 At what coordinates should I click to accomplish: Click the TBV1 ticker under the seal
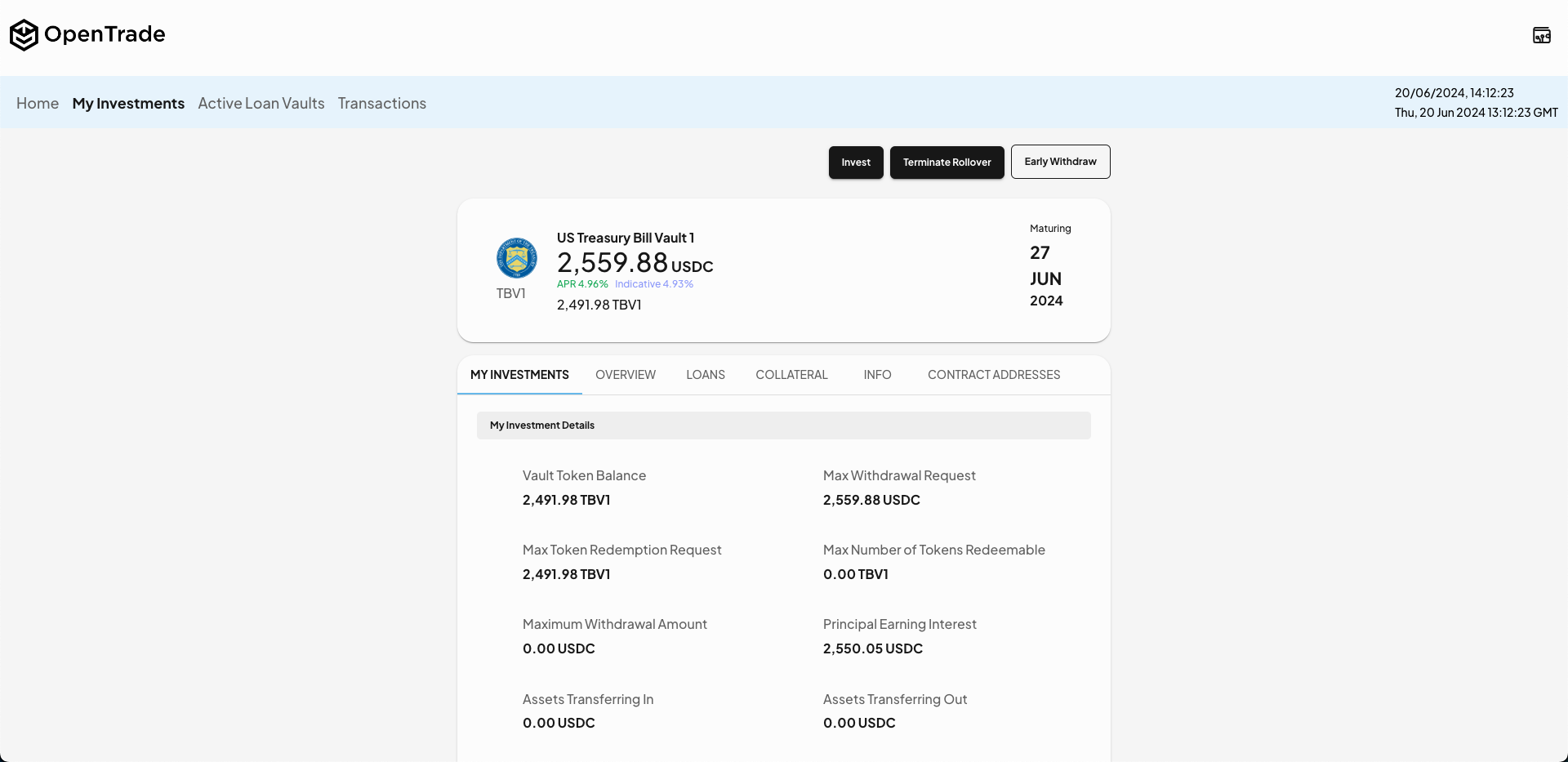(x=511, y=293)
